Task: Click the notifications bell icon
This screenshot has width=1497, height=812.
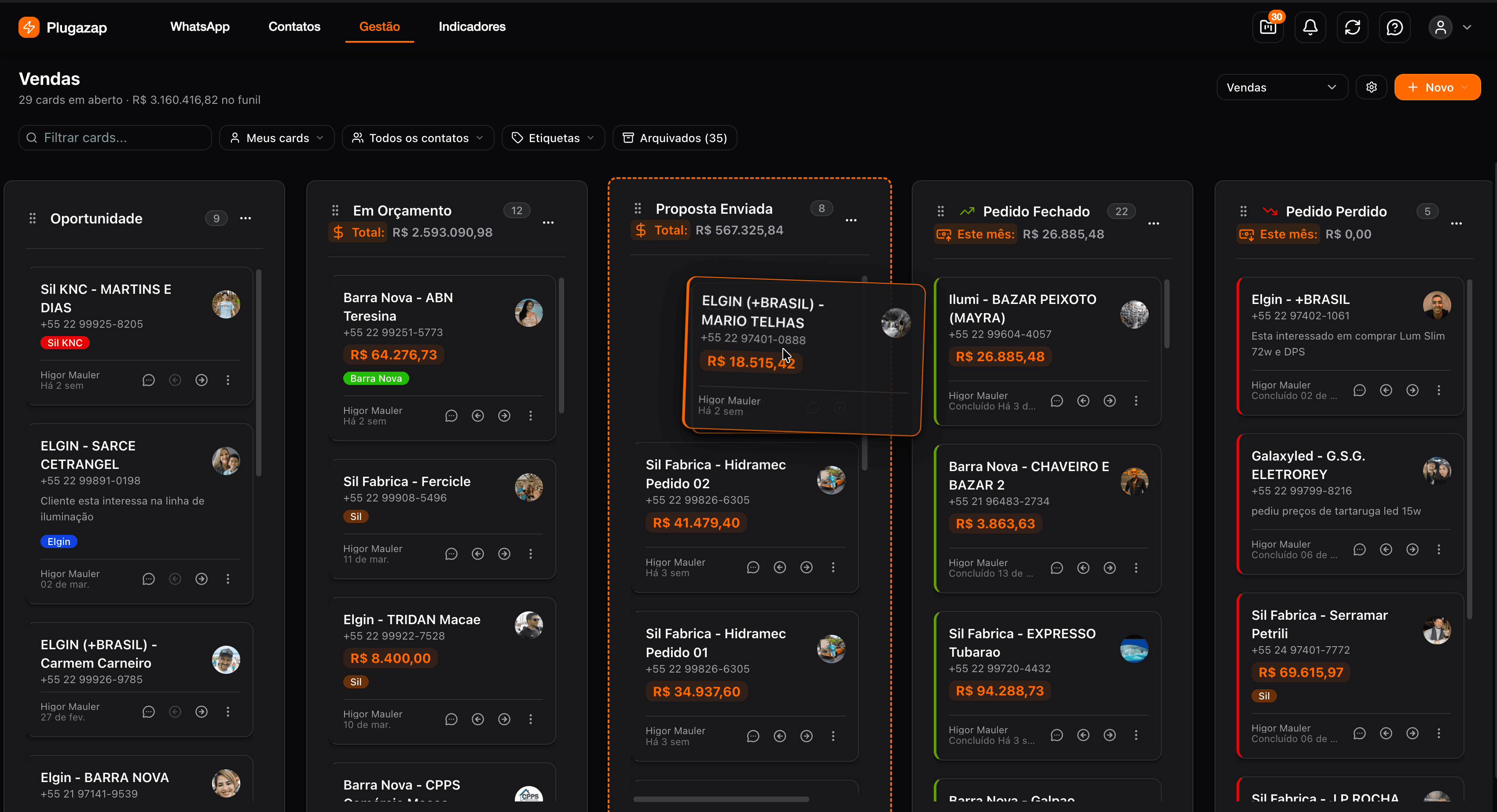Action: (x=1310, y=27)
